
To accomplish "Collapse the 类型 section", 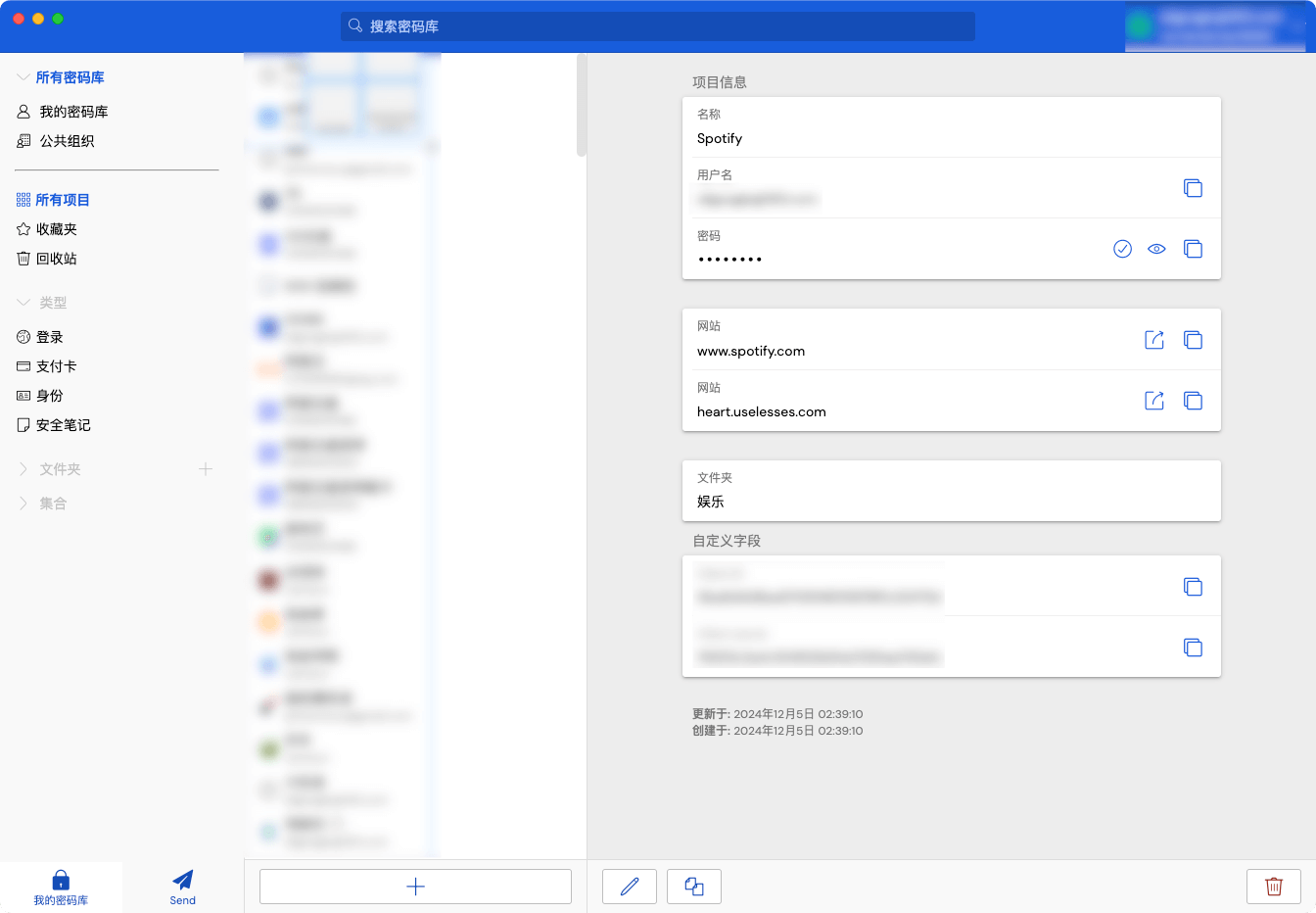I will pos(23,303).
